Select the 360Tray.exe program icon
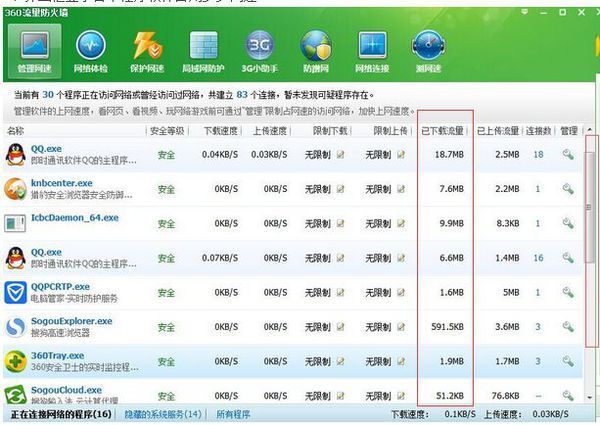The image size is (600, 425). (15, 361)
